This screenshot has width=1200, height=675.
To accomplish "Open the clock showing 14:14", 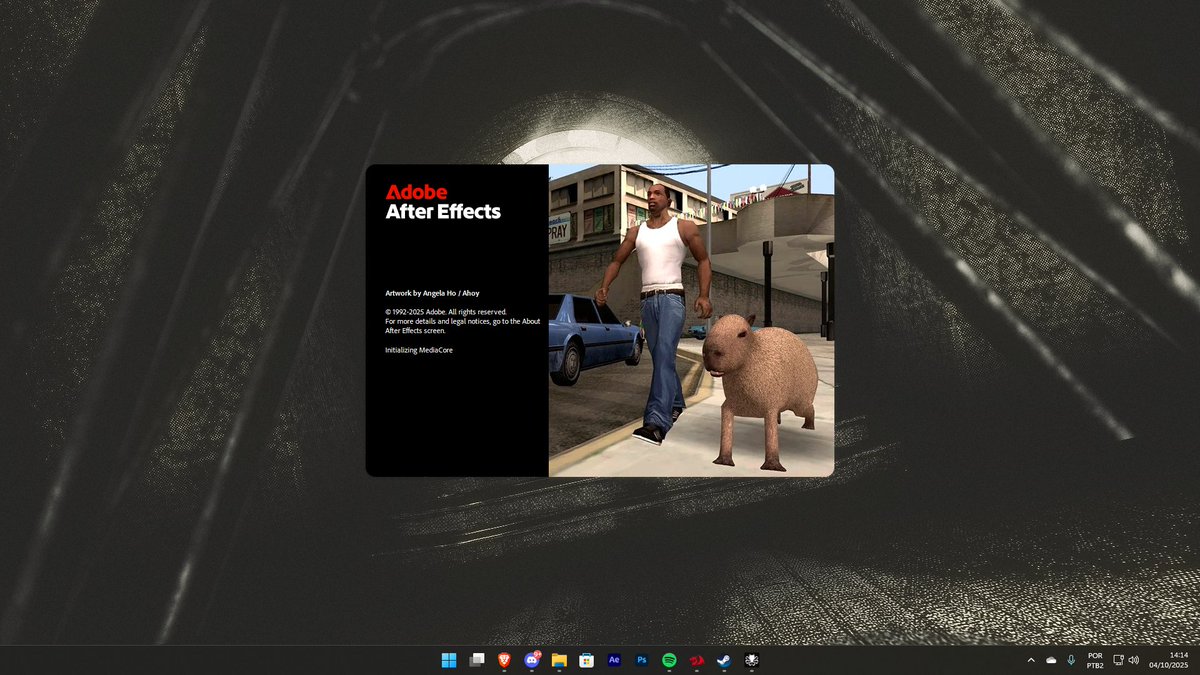I will (x=1168, y=660).
